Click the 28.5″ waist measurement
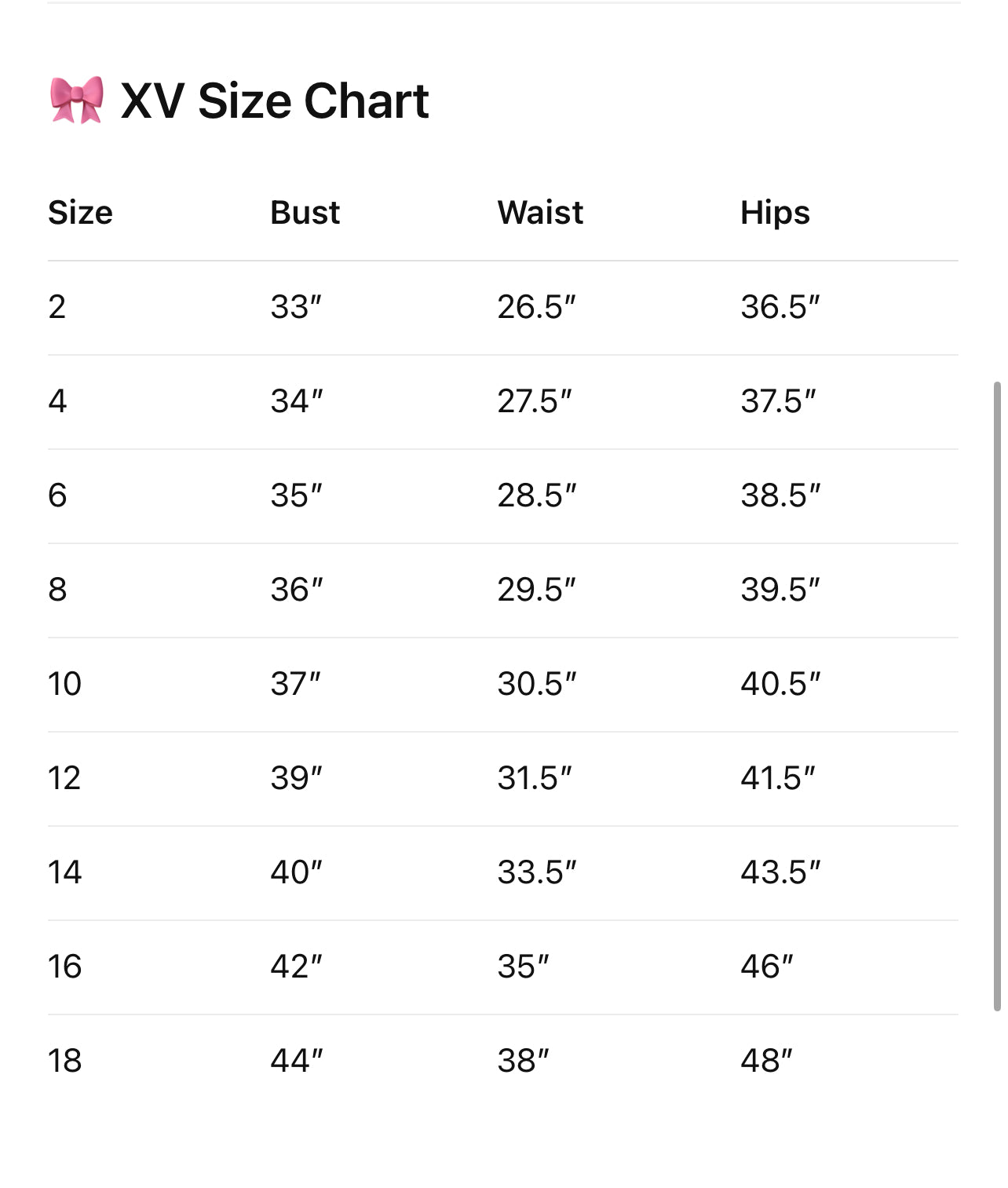Image resolution: width=1008 pixels, height=1188 pixels. pos(537,495)
